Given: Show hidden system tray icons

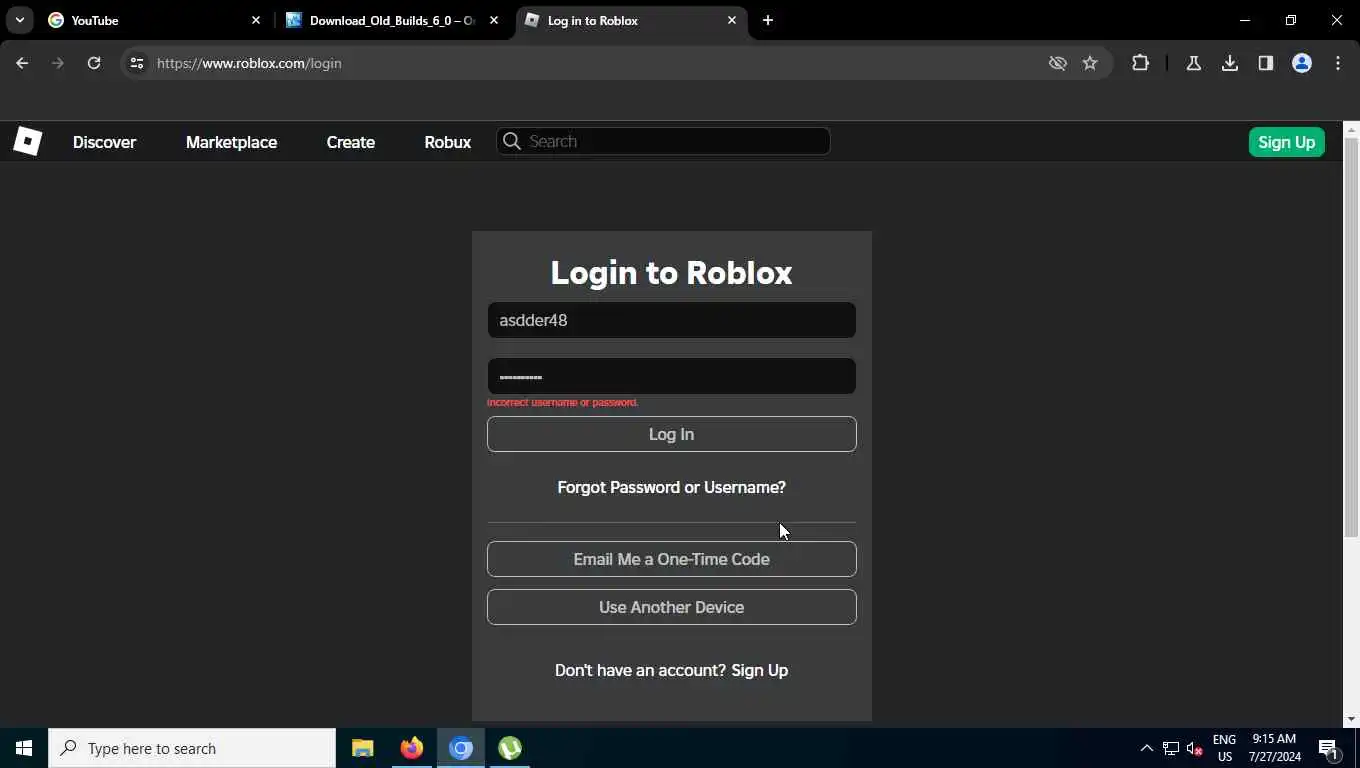Looking at the screenshot, I should (x=1146, y=748).
